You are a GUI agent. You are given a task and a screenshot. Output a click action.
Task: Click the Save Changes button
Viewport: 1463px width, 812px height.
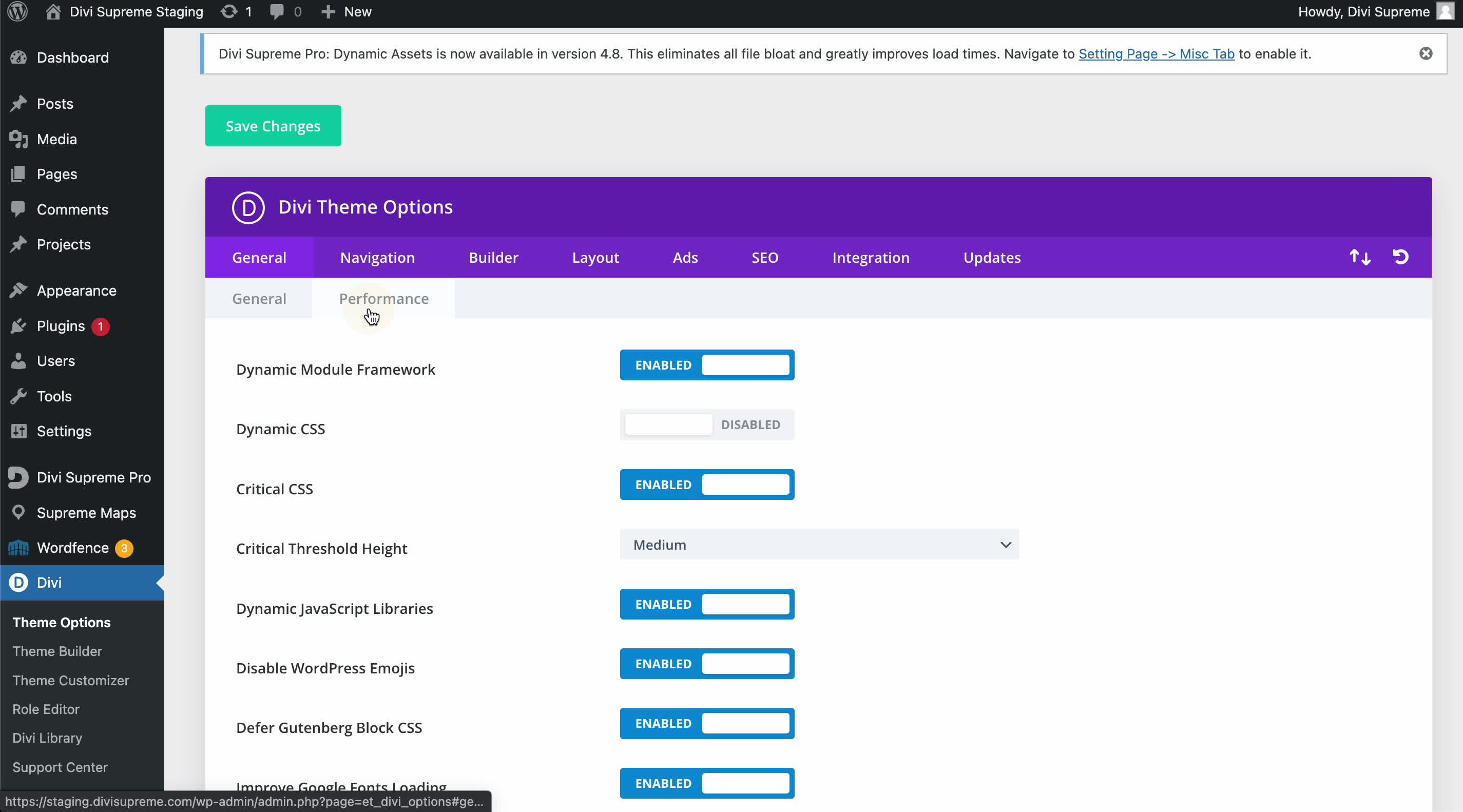(x=273, y=126)
